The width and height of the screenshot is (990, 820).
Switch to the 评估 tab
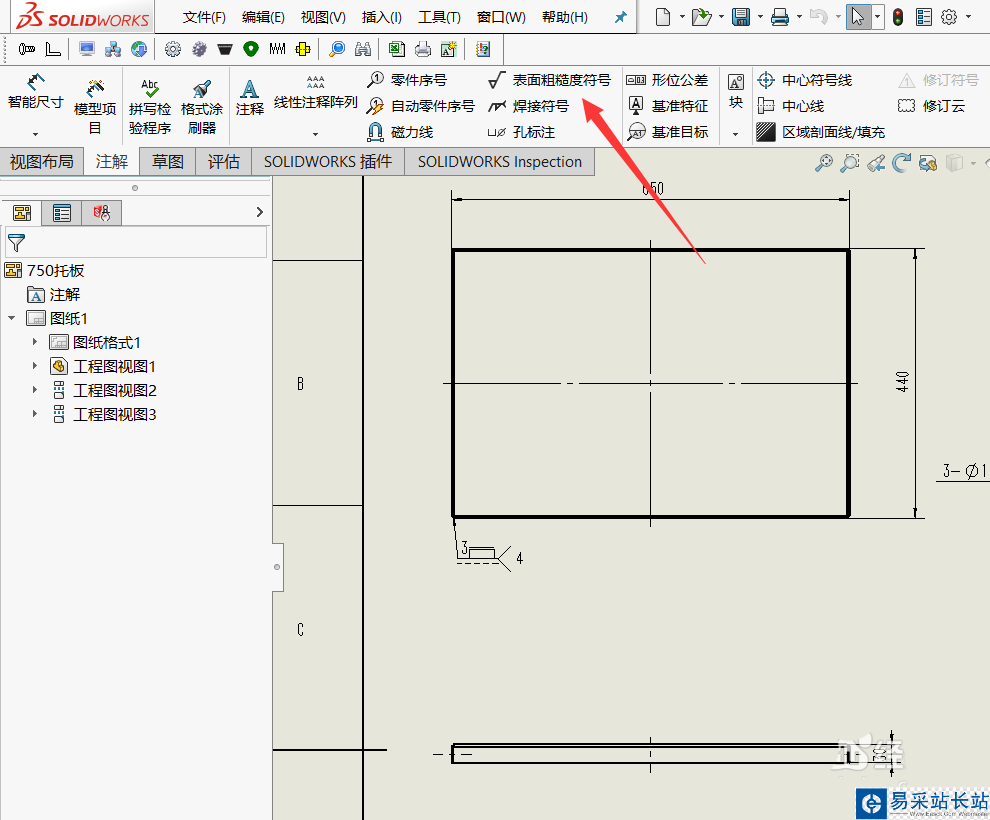click(x=224, y=162)
